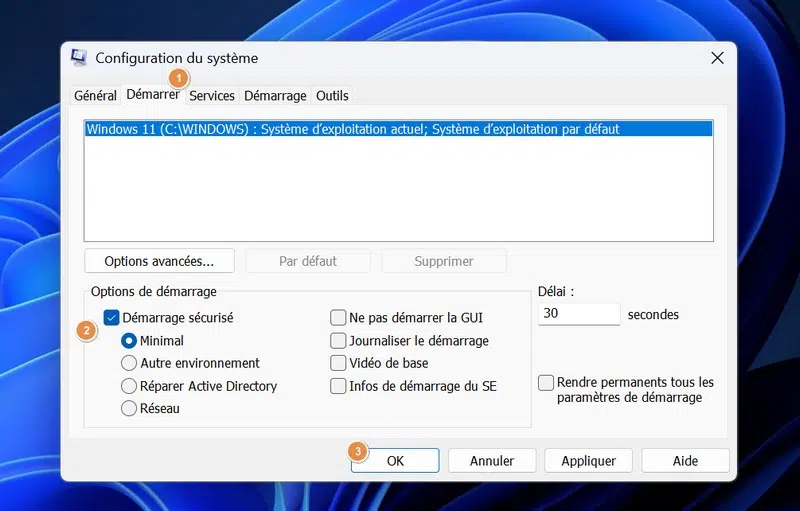800x511 pixels.
Task: Check Rendre permanents tous les paramètres
Action: [546, 382]
